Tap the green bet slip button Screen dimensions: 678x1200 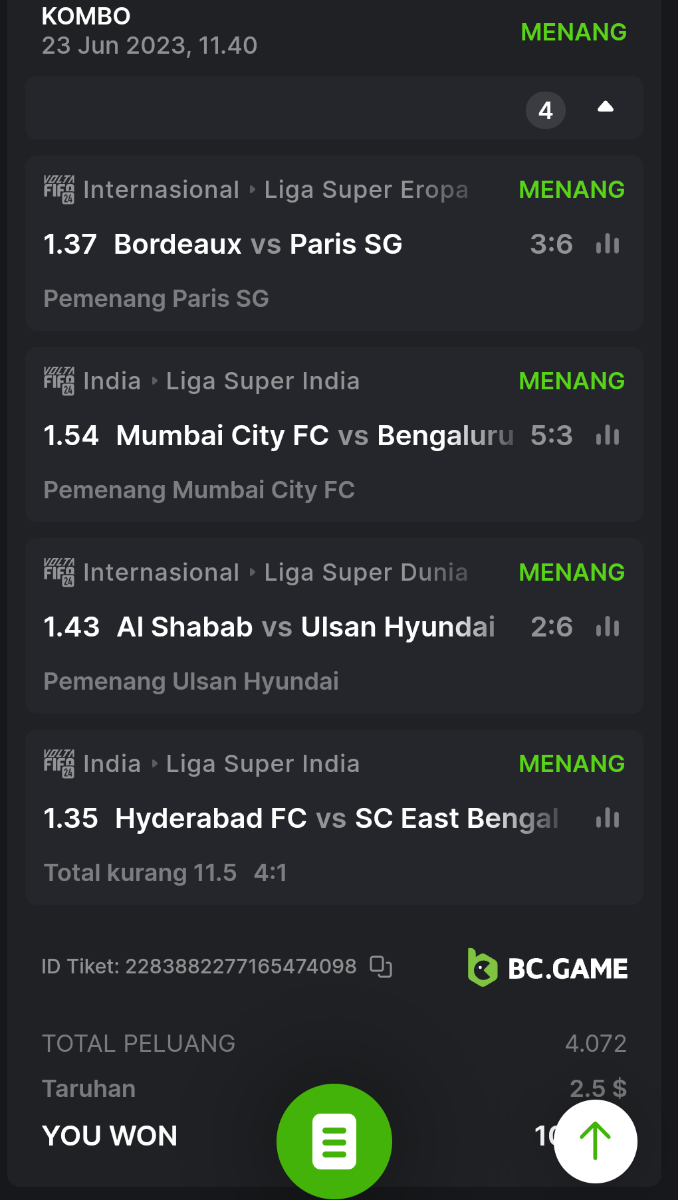pos(334,1141)
